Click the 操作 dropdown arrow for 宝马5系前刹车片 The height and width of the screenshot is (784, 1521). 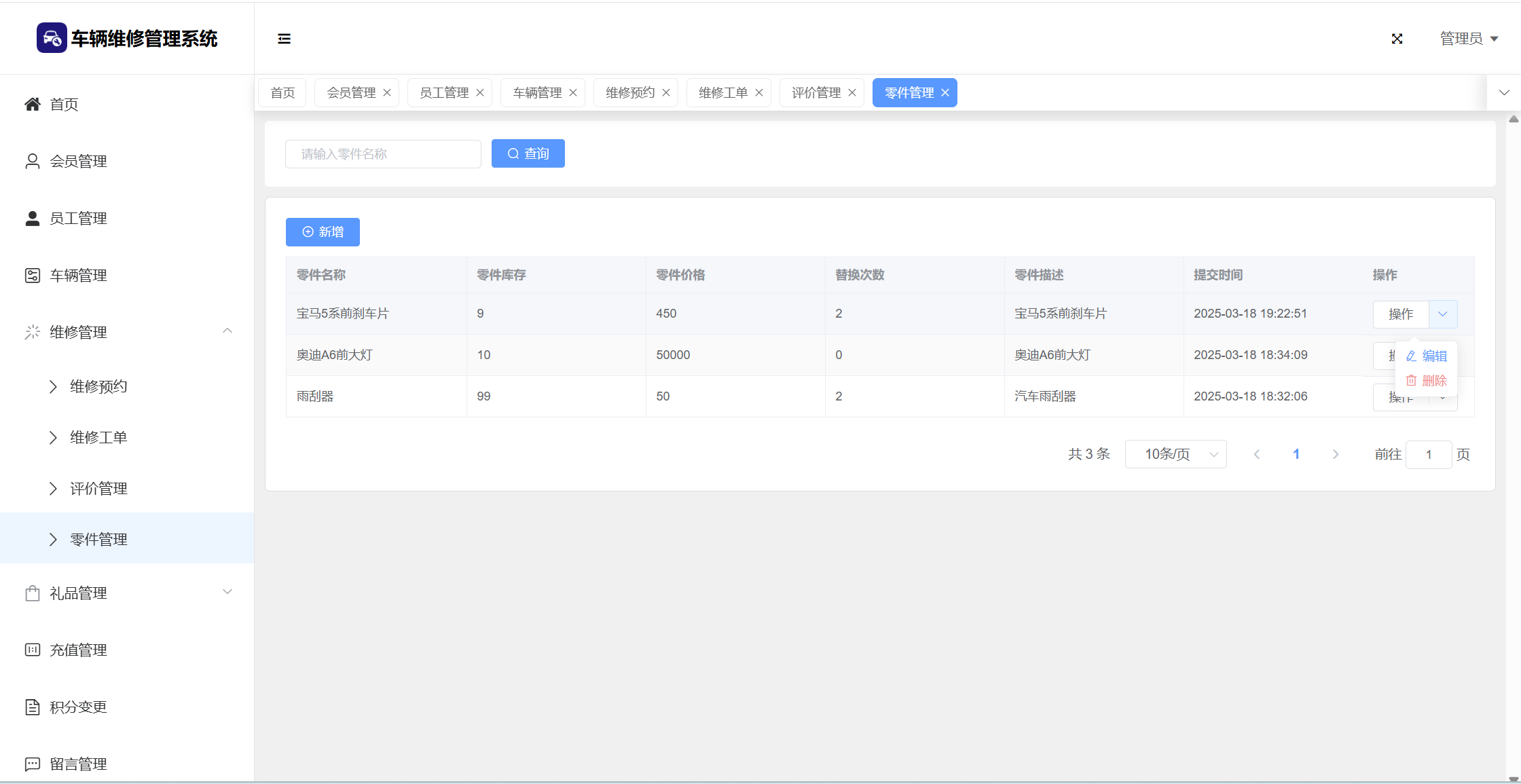click(1443, 314)
